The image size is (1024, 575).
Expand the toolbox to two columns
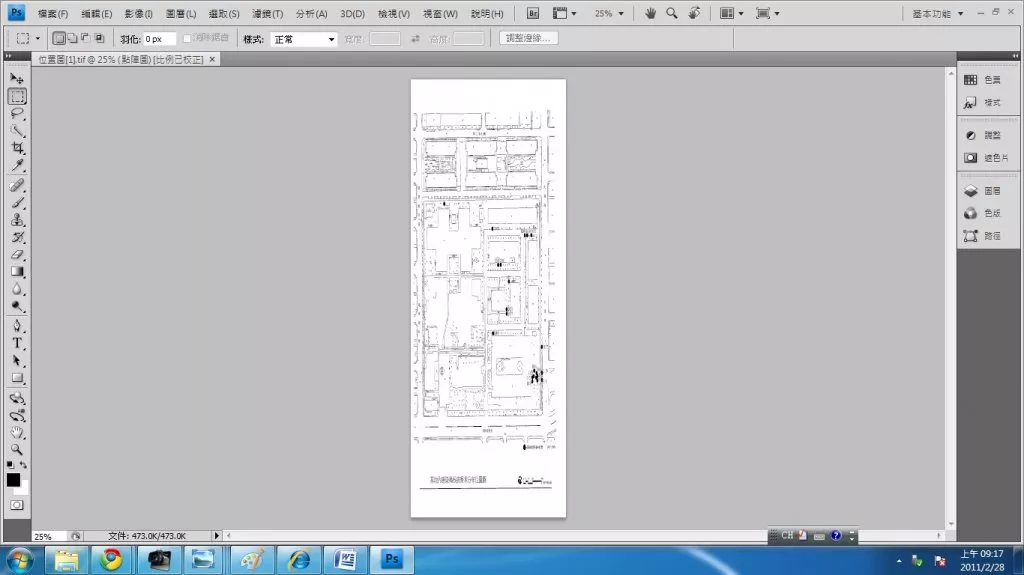point(8,56)
